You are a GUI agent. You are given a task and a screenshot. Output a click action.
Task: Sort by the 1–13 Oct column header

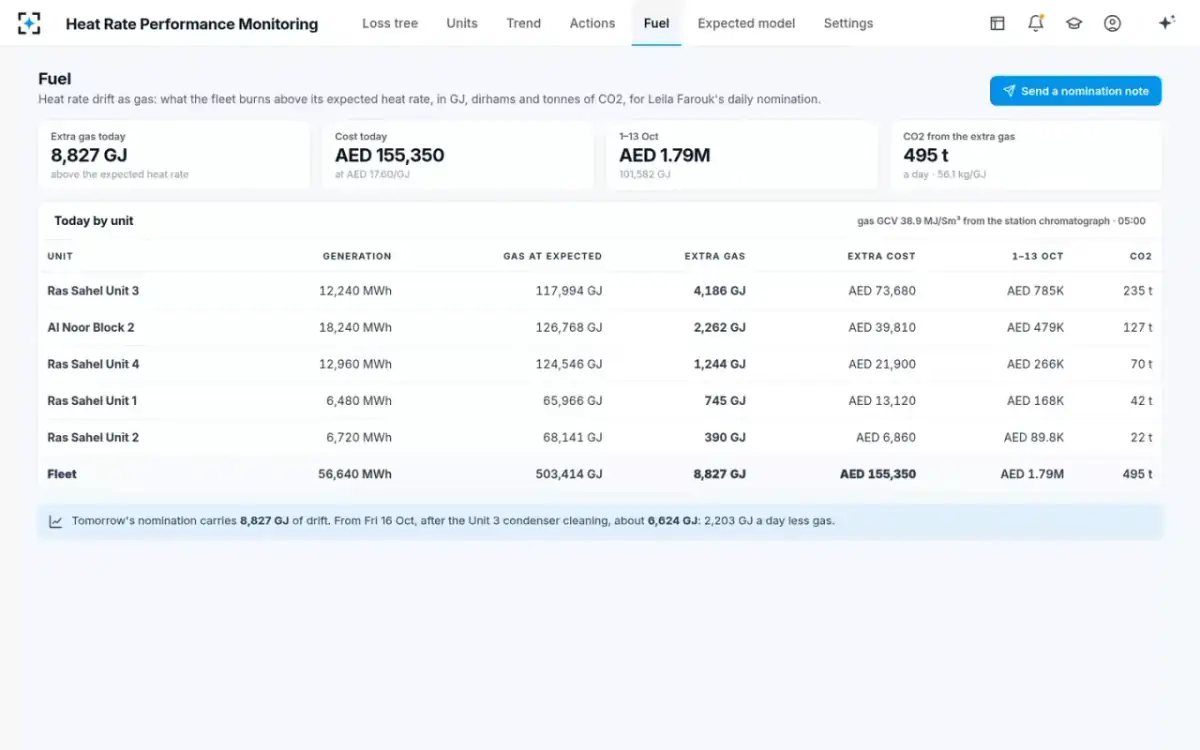pyautogui.click(x=1037, y=256)
